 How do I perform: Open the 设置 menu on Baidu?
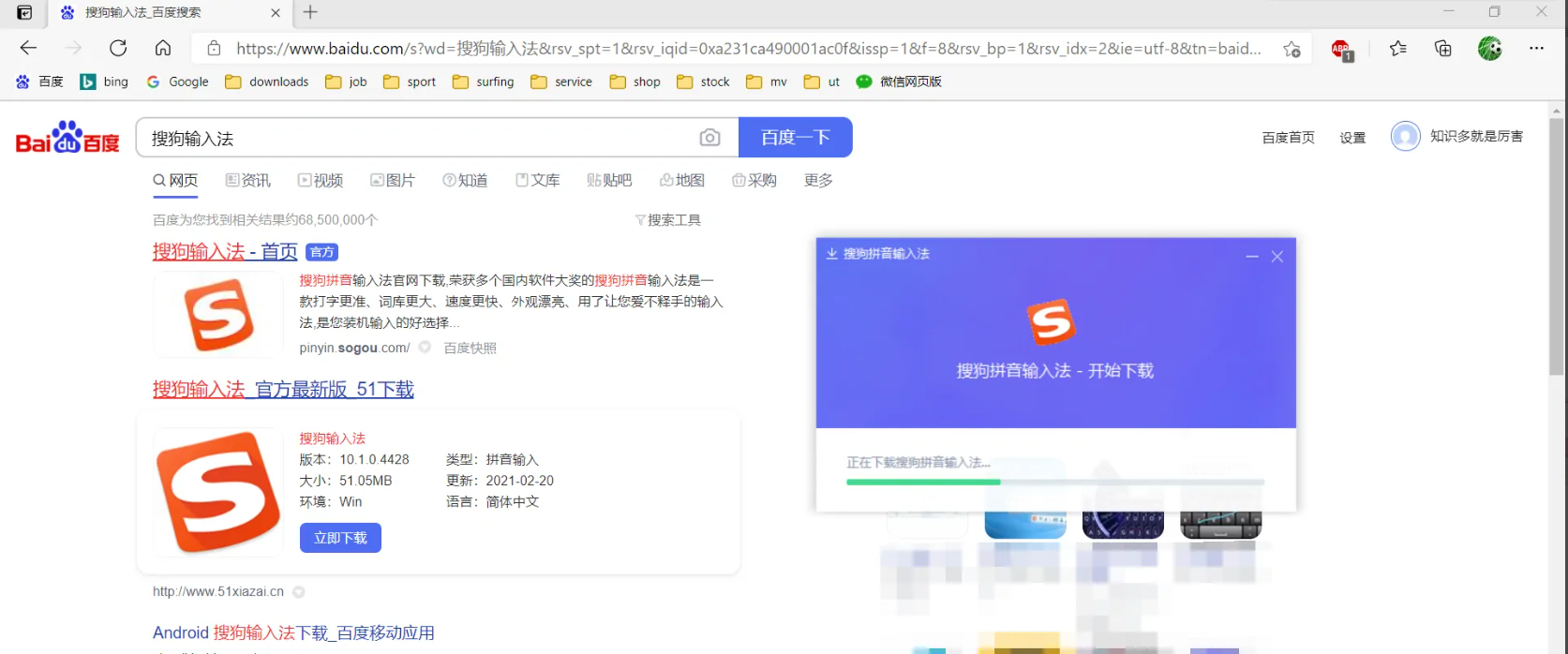[x=1352, y=138]
